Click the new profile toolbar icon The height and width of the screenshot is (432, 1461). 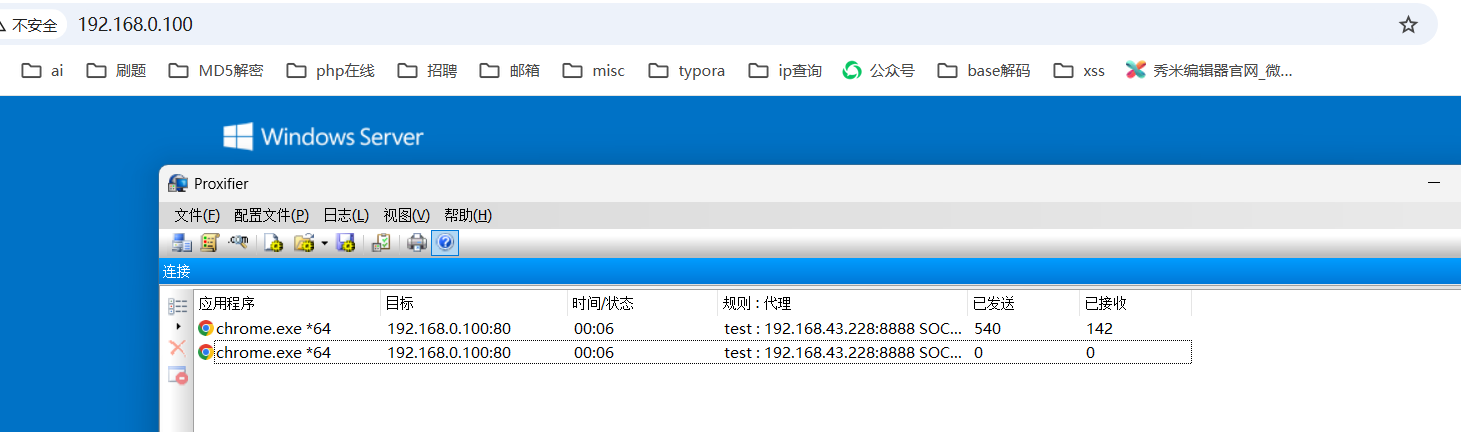point(273,242)
